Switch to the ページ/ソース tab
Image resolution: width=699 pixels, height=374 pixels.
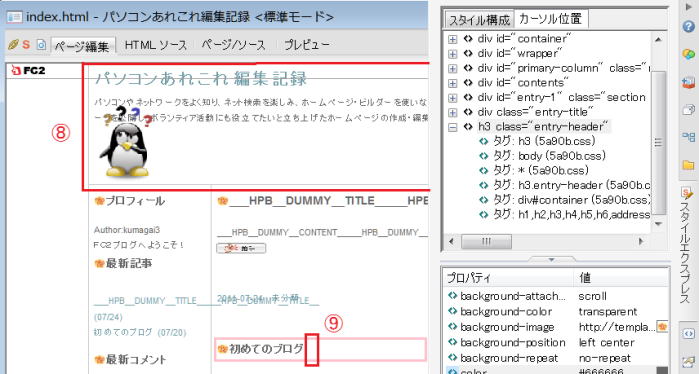click(x=233, y=45)
